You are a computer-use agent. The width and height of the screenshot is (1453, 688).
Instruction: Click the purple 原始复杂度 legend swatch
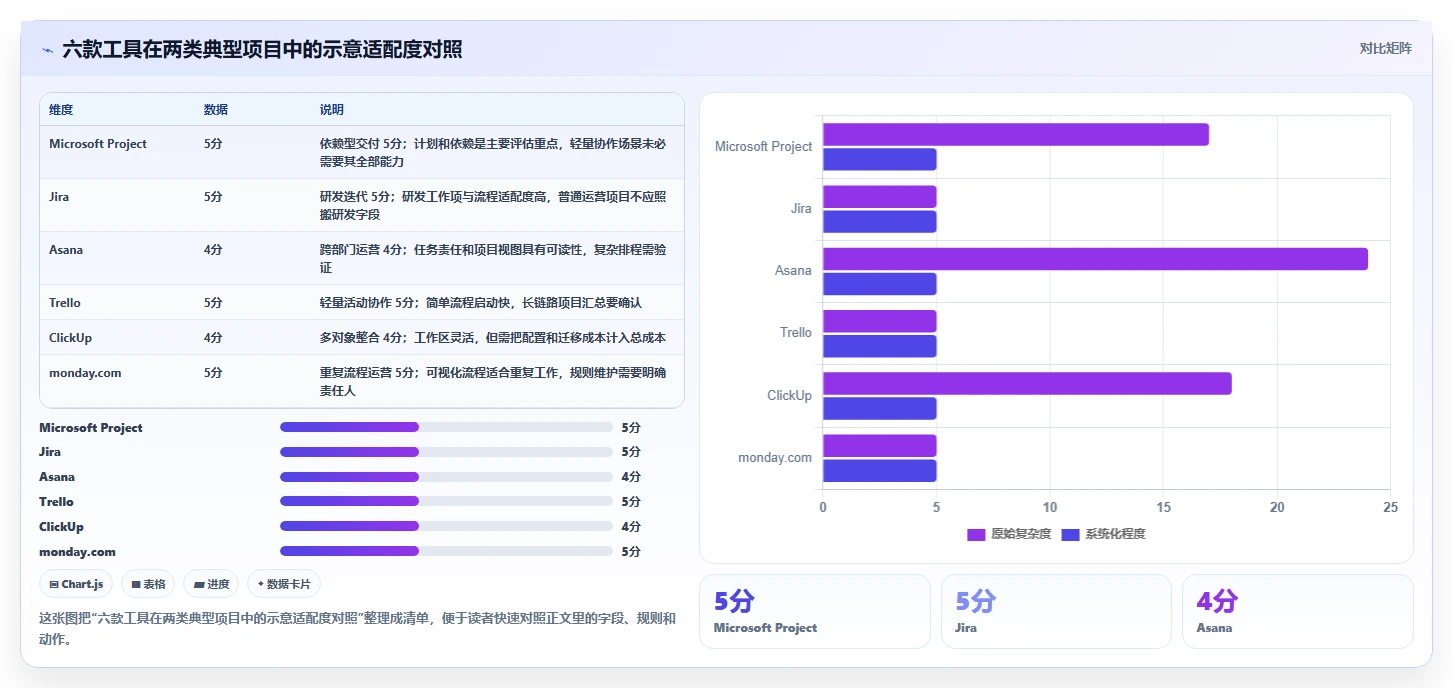coord(976,535)
